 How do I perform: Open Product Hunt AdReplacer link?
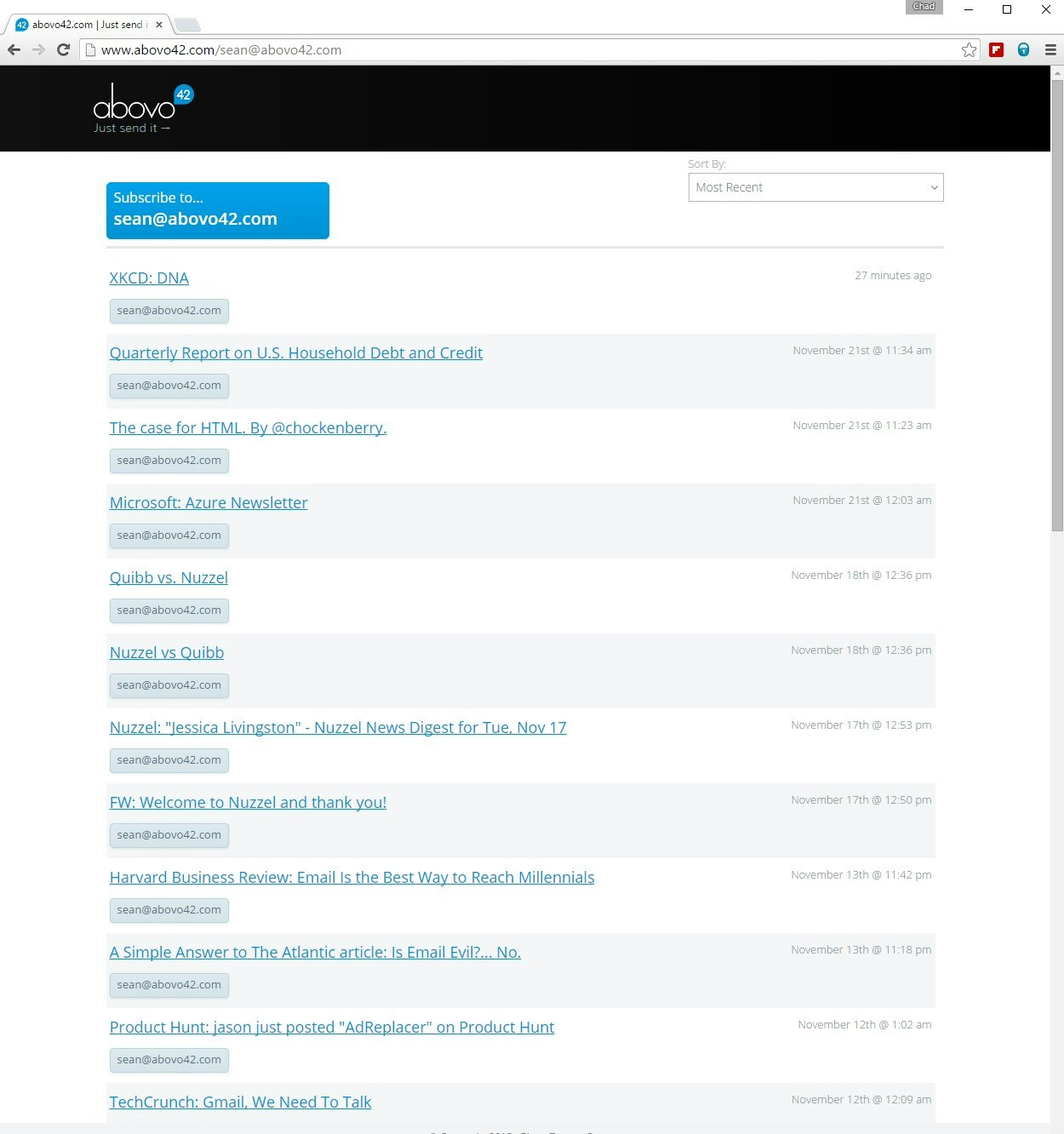332,1028
